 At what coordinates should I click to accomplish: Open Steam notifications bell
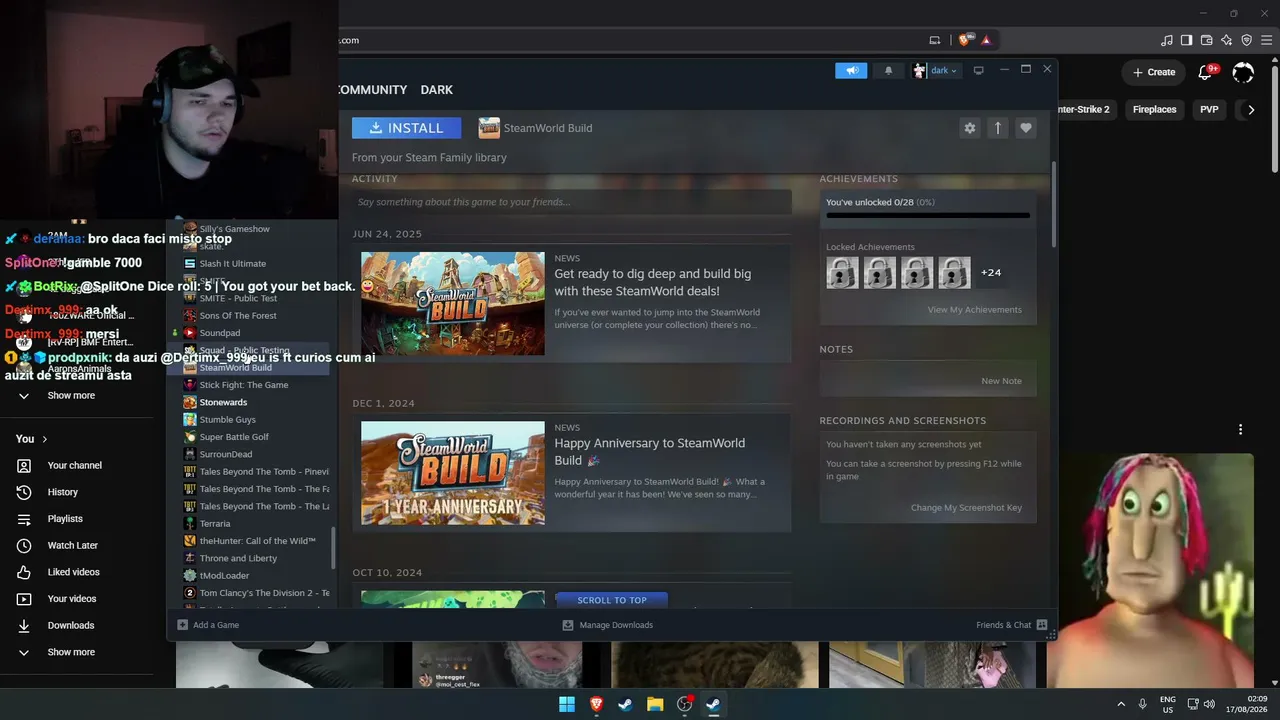888,70
